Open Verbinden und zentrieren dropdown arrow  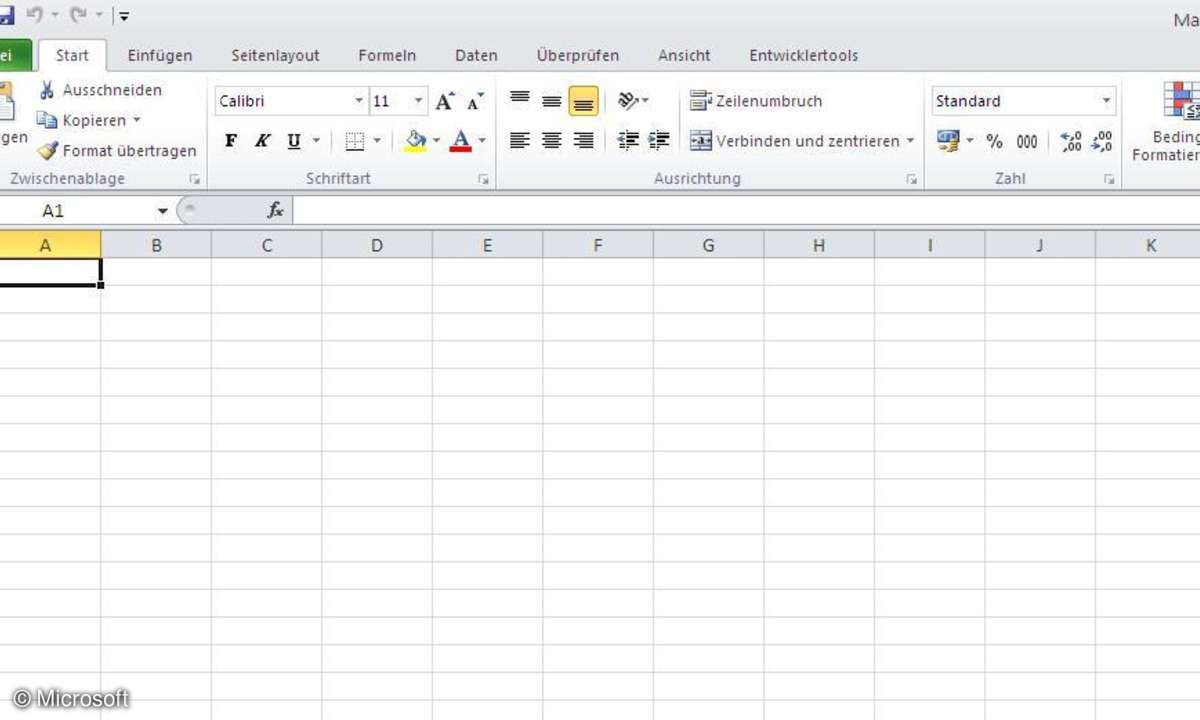[x=910, y=141]
